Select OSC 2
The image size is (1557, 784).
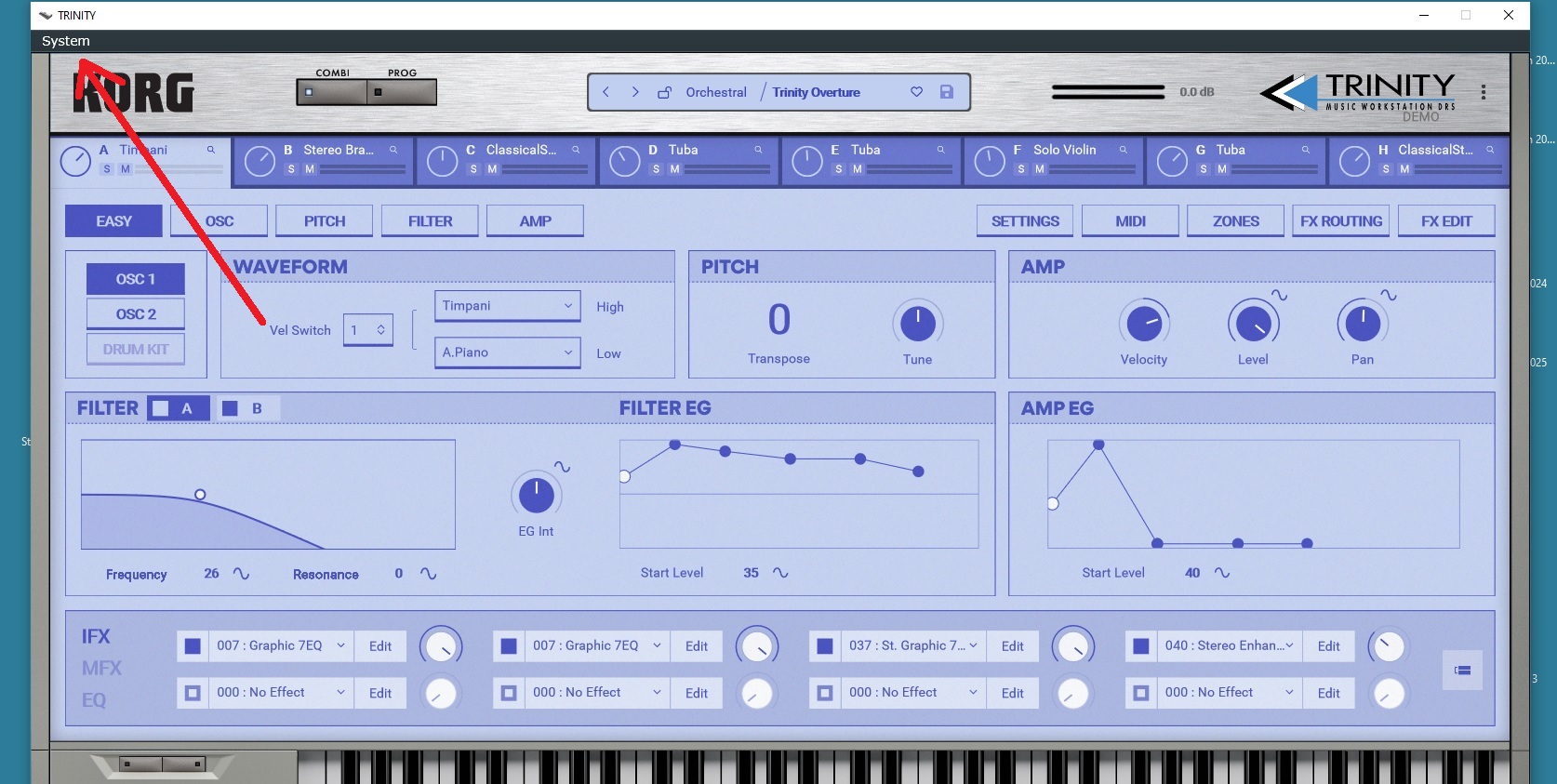(x=136, y=314)
